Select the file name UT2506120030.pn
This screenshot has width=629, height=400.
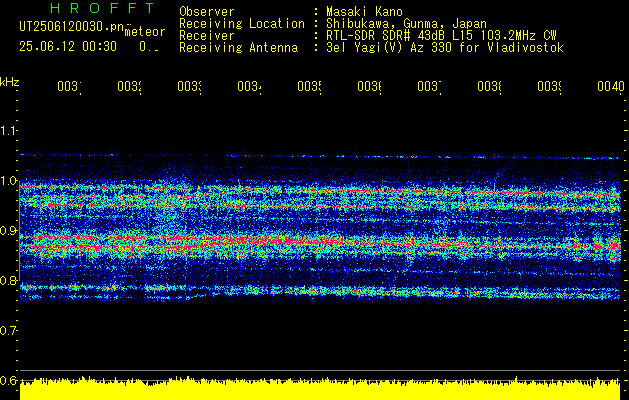click(x=72, y=26)
